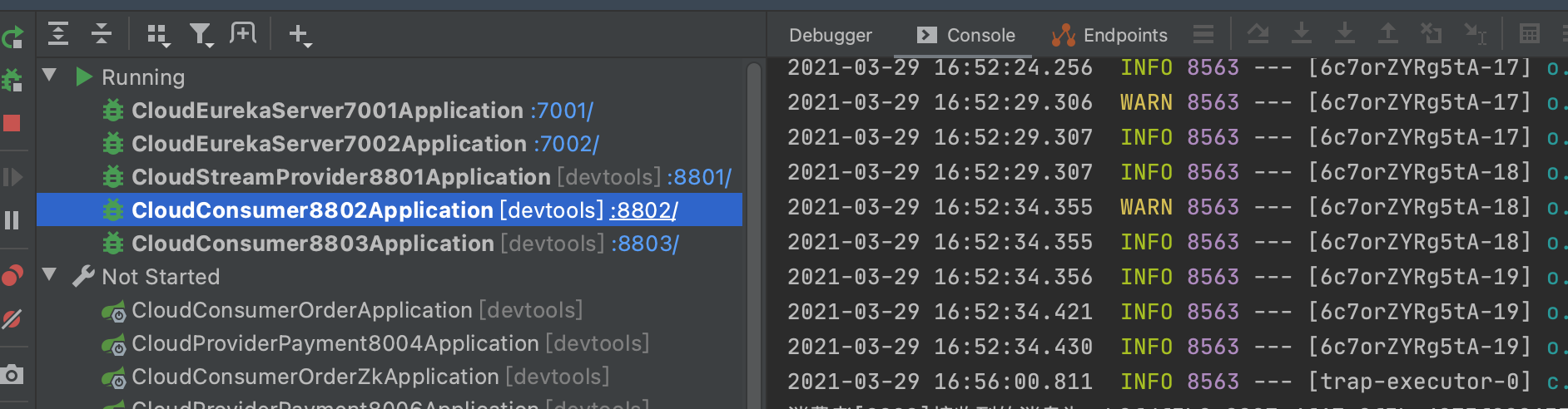Viewport: 1568px width, 409px height.
Task: Open the Group By options icon
Action: [158, 34]
